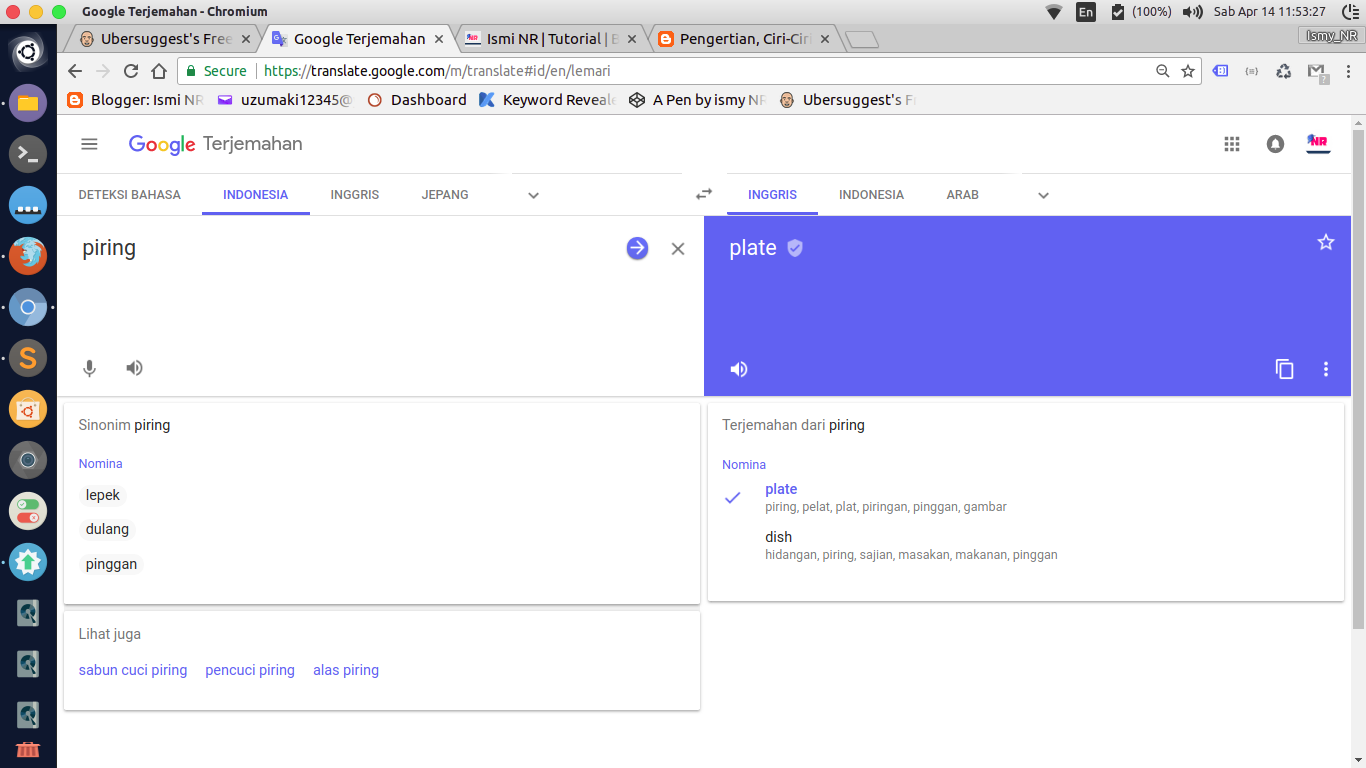Open keyboard language En indicator
This screenshot has height=768, width=1366.
click(1086, 12)
